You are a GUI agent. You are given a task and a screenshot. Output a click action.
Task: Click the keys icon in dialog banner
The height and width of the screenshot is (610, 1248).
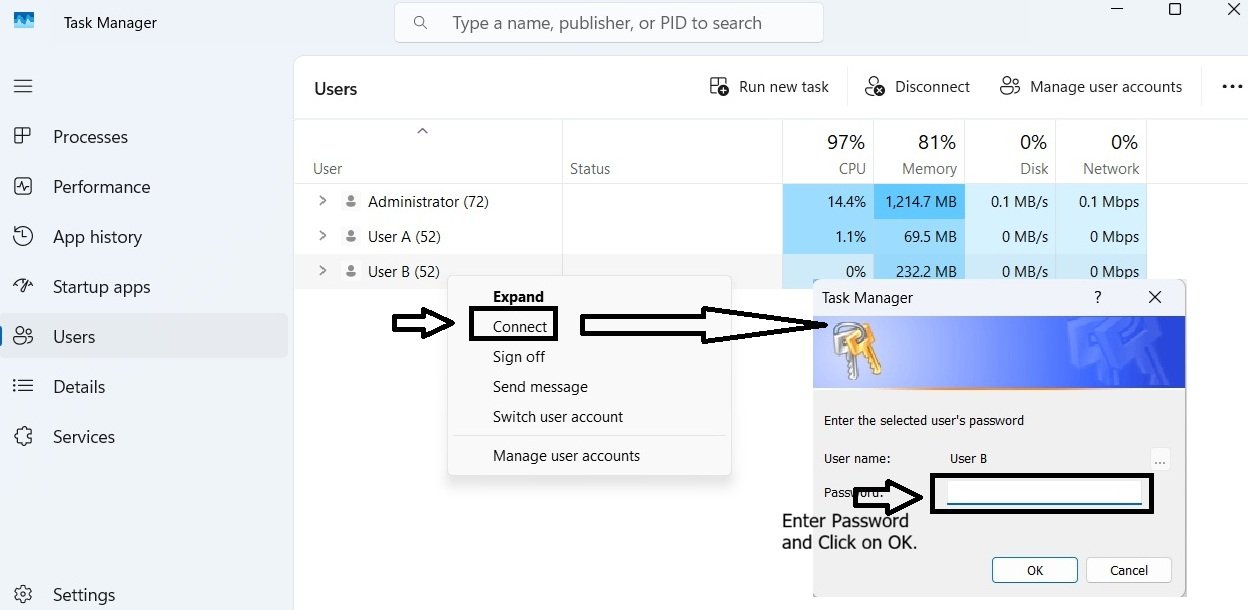click(858, 352)
